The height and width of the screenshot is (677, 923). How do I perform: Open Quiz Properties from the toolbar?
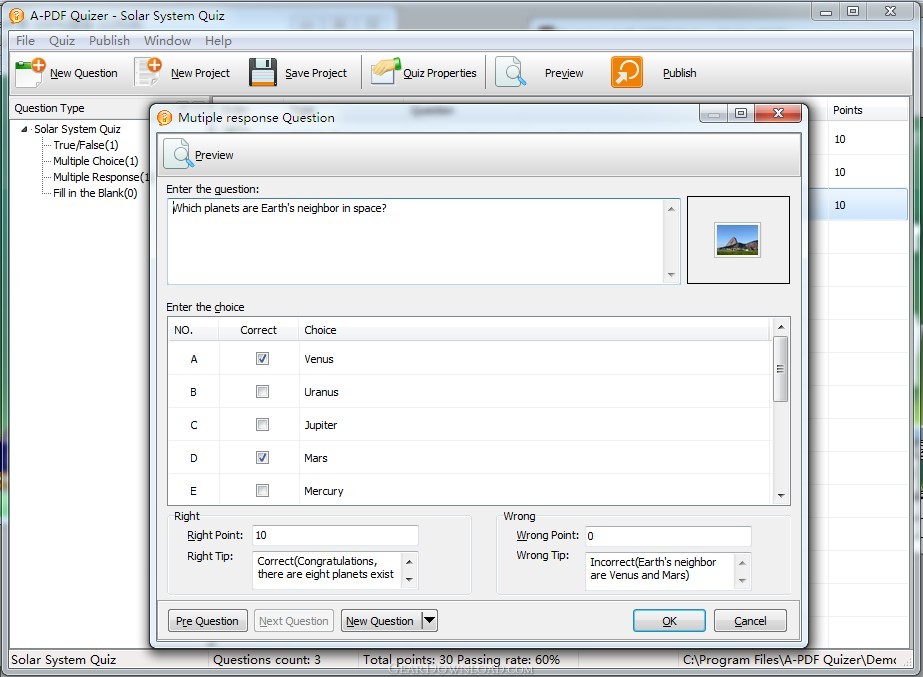pyautogui.click(x=424, y=73)
